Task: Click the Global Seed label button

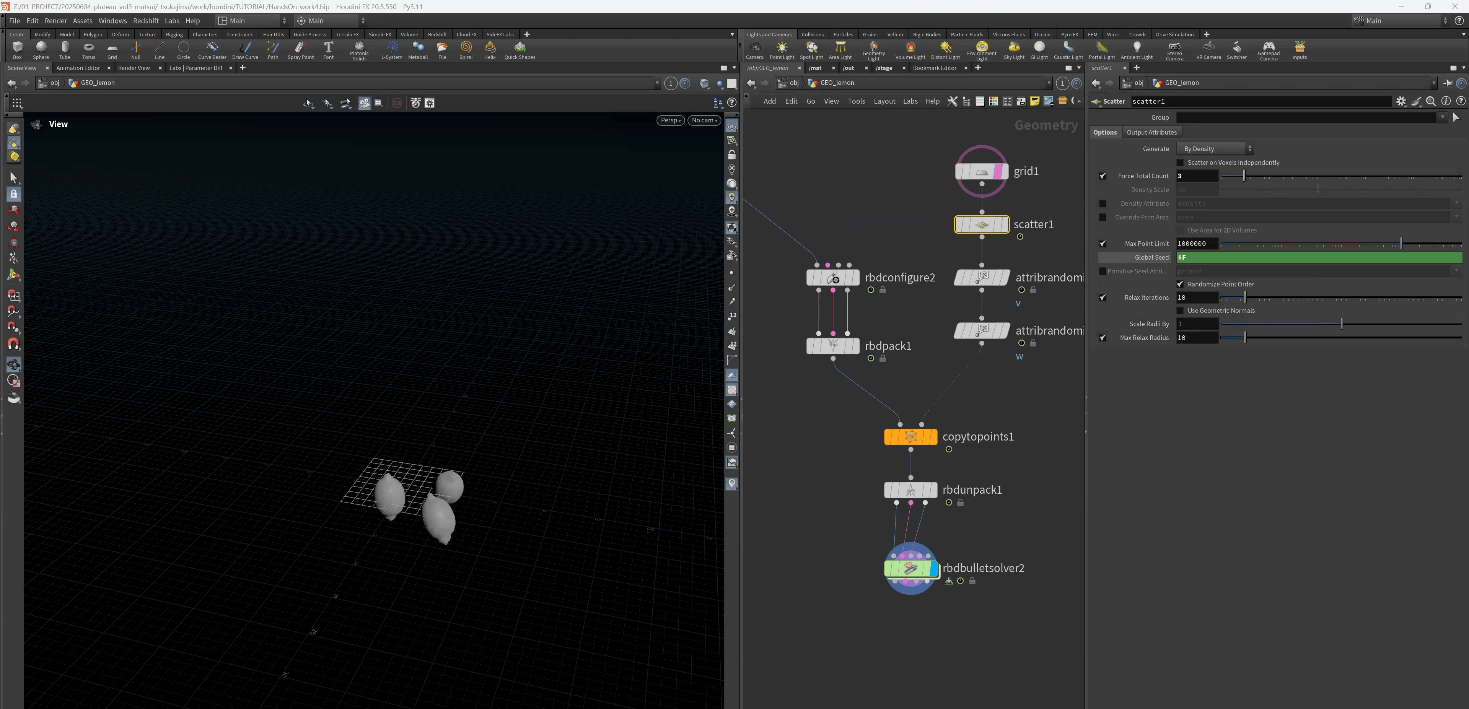Action: pos(1137,257)
